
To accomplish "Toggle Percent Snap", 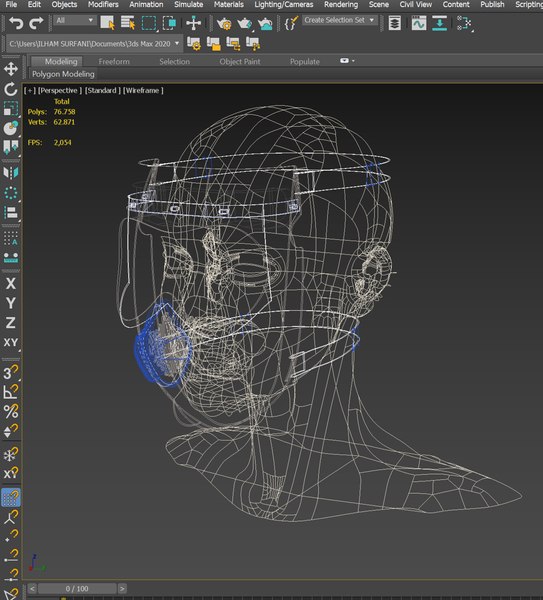I will (x=11, y=411).
